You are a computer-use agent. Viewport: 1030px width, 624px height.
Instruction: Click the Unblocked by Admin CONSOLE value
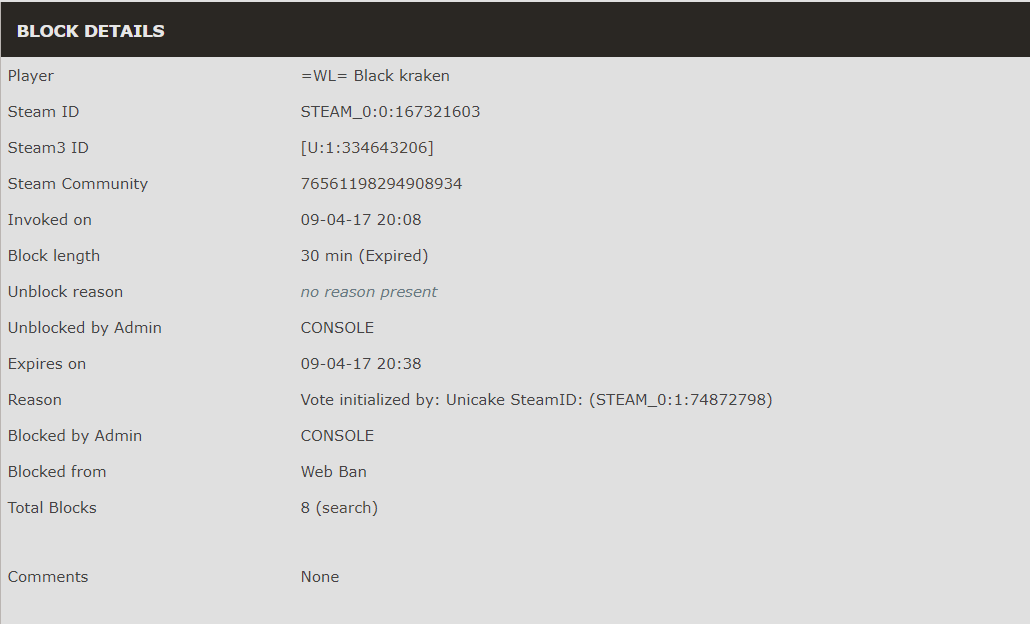(x=337, y=328)
